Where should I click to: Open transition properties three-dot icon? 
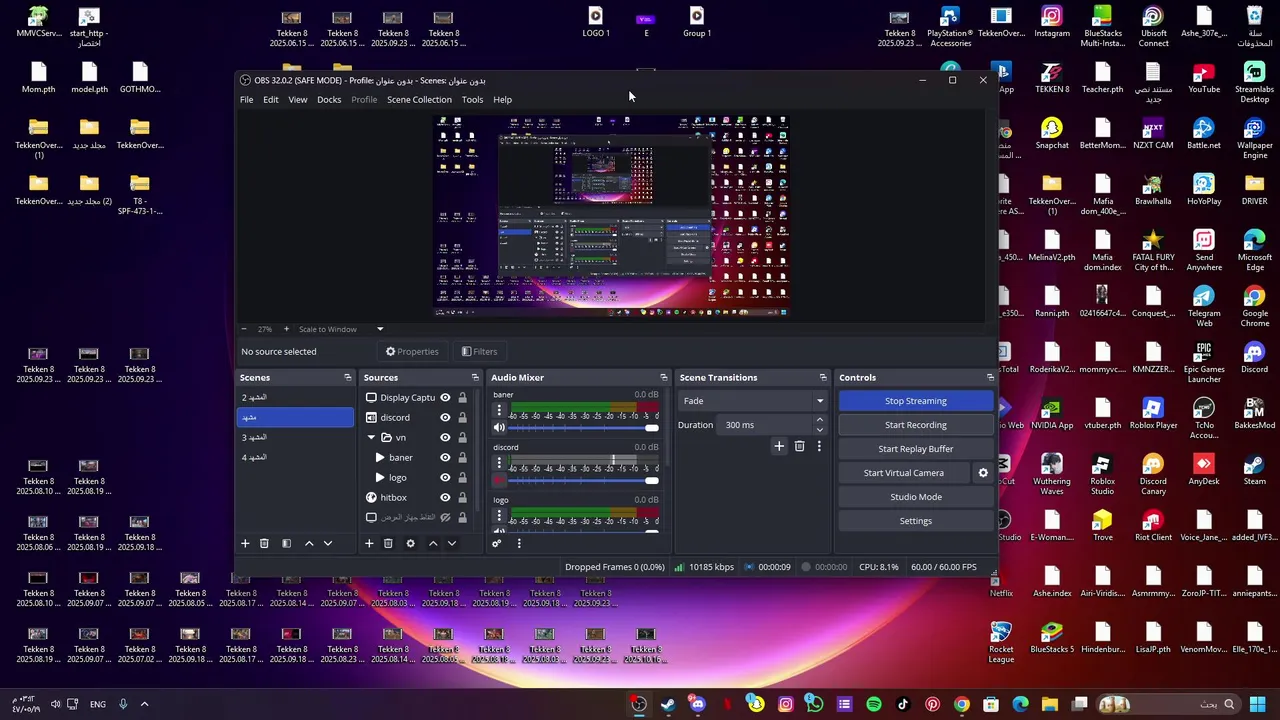819,446
